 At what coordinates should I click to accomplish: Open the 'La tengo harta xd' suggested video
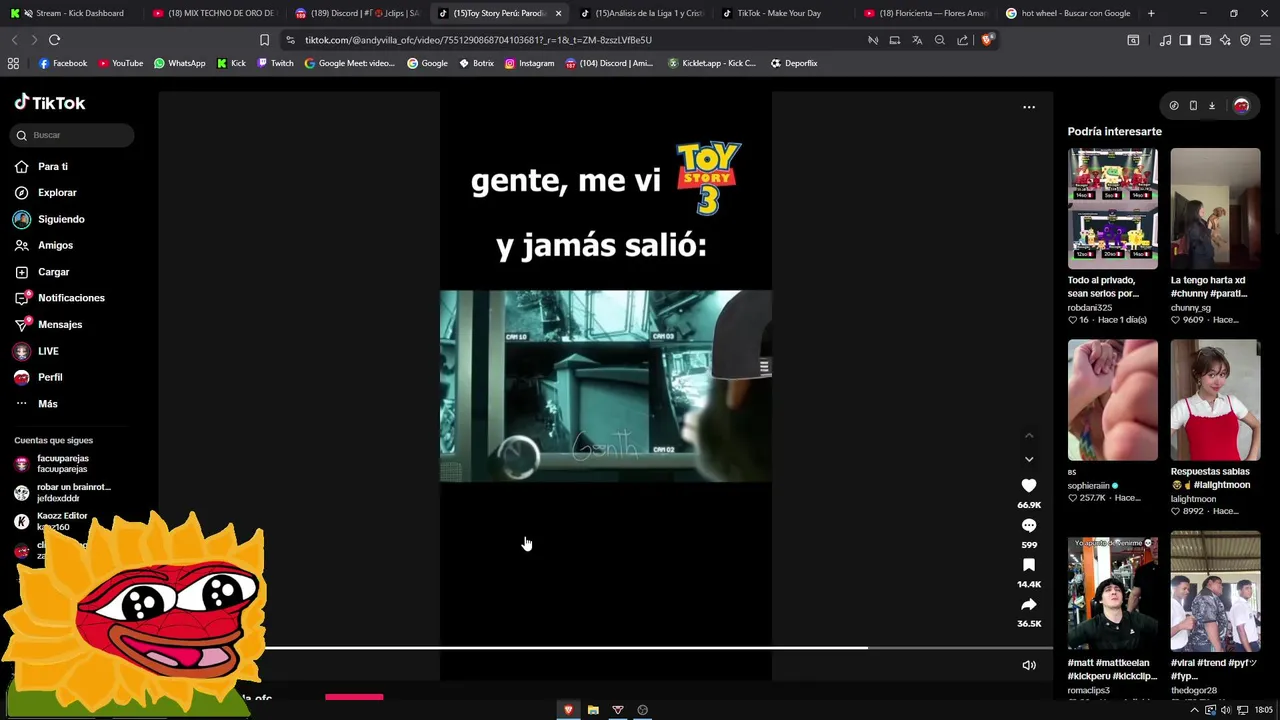1215,208
